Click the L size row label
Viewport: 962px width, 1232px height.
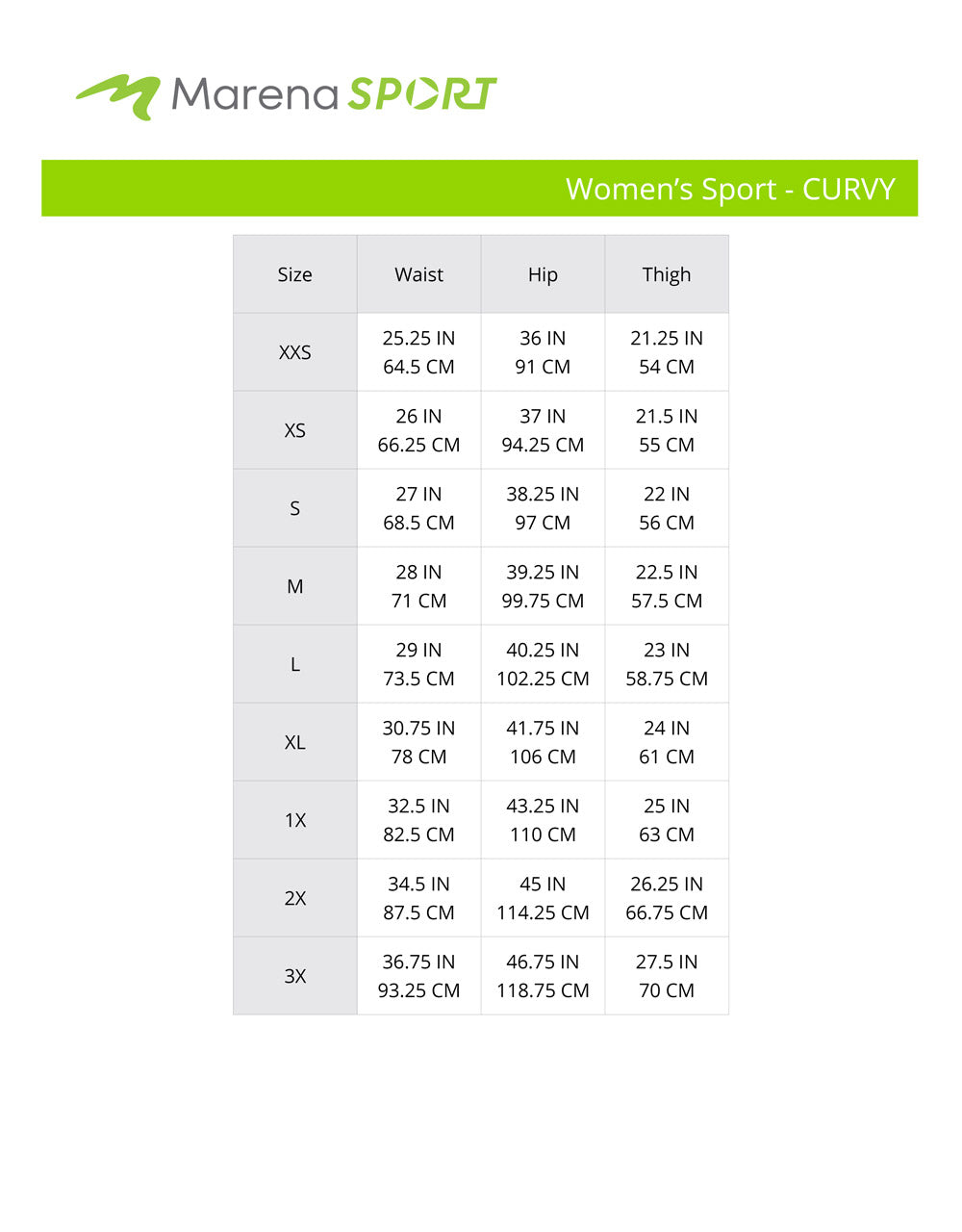point(294,664)
